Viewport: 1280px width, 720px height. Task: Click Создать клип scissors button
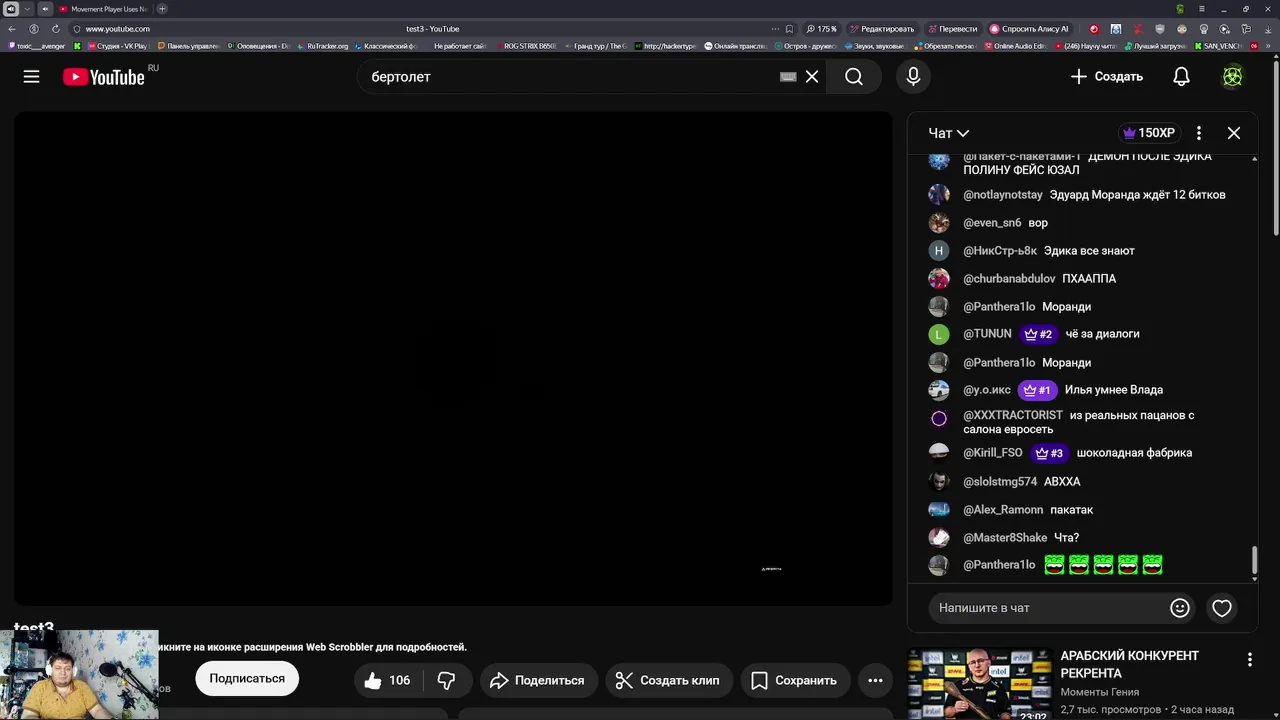pos(667,680)
